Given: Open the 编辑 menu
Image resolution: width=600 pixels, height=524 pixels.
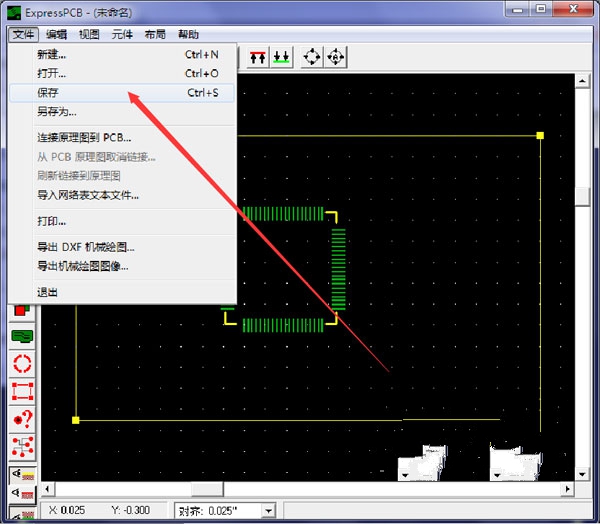Looking at the screenshot, I should [x=56, y=34].
